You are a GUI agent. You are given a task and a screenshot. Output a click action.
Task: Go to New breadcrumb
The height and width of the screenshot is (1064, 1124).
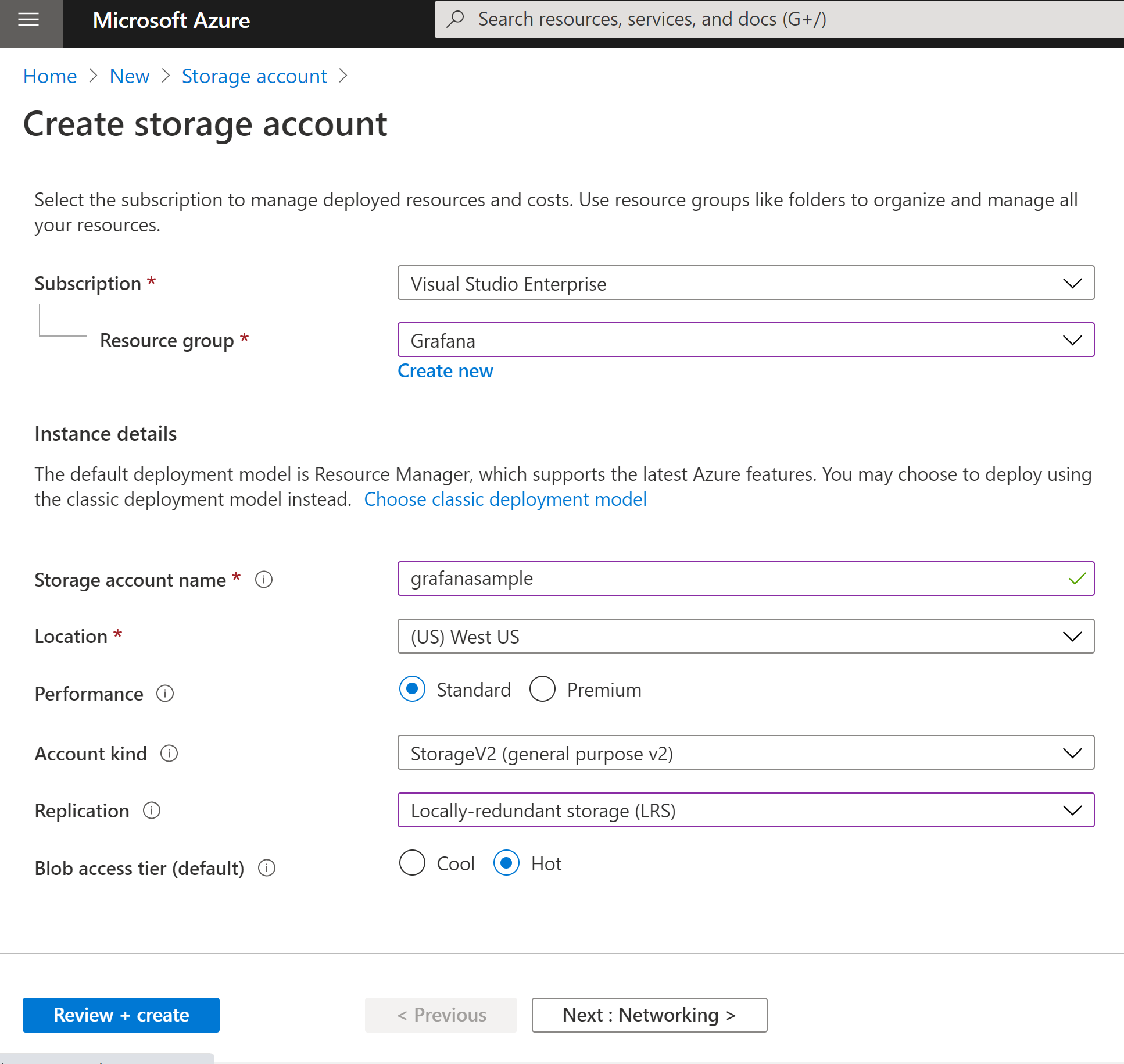pyautogui.click(x=130, y=76)
